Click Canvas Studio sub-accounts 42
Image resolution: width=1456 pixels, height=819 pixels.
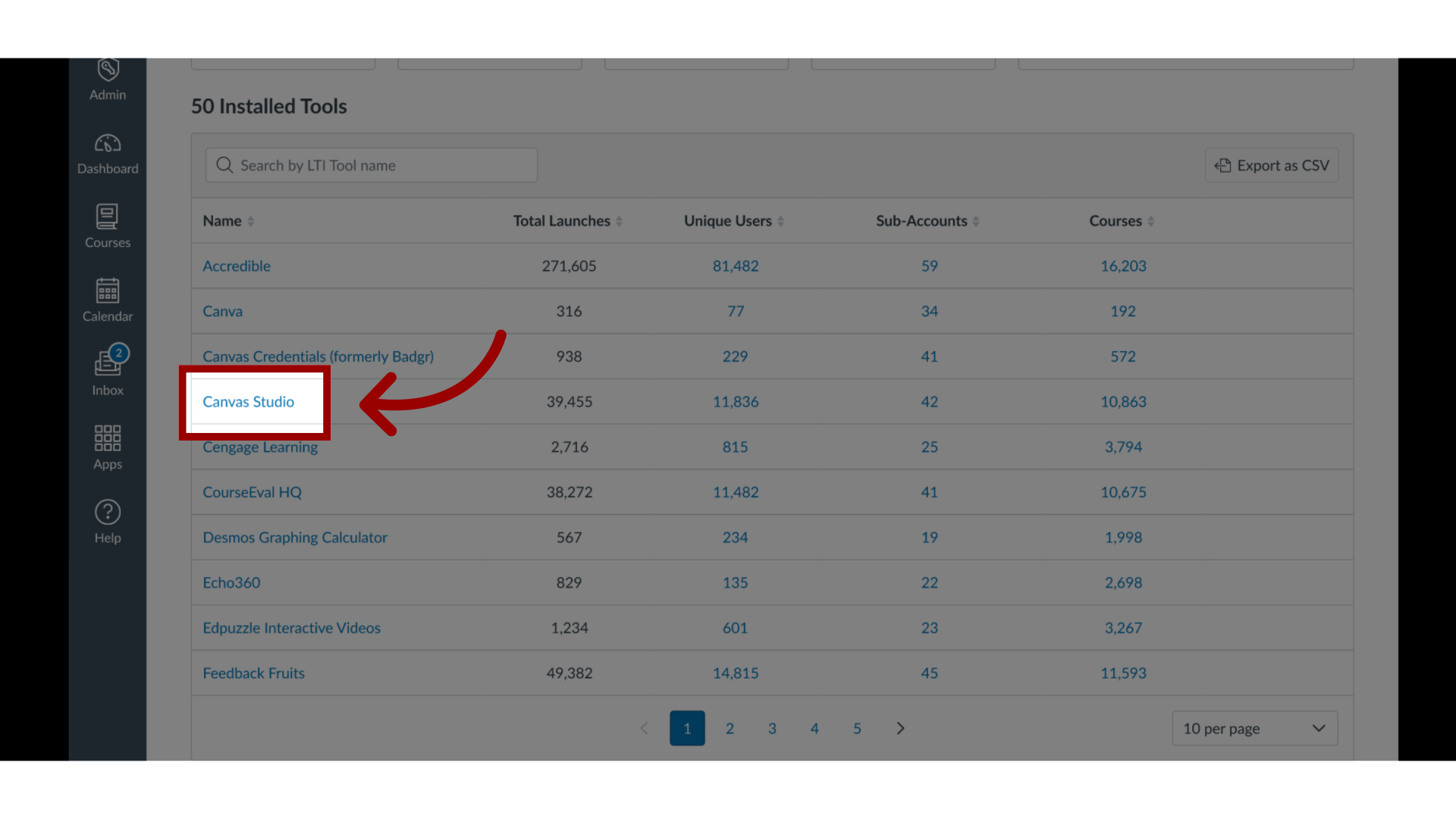coord(930,402)
